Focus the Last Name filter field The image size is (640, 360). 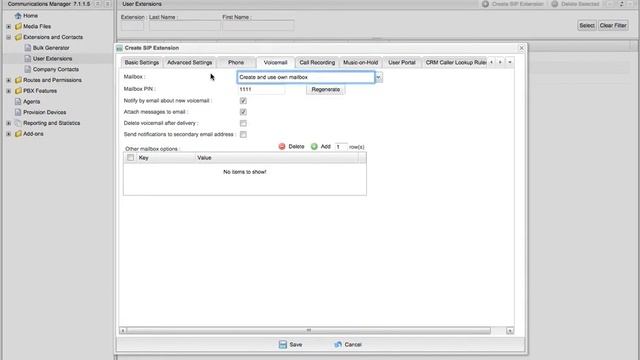point(185,26)
